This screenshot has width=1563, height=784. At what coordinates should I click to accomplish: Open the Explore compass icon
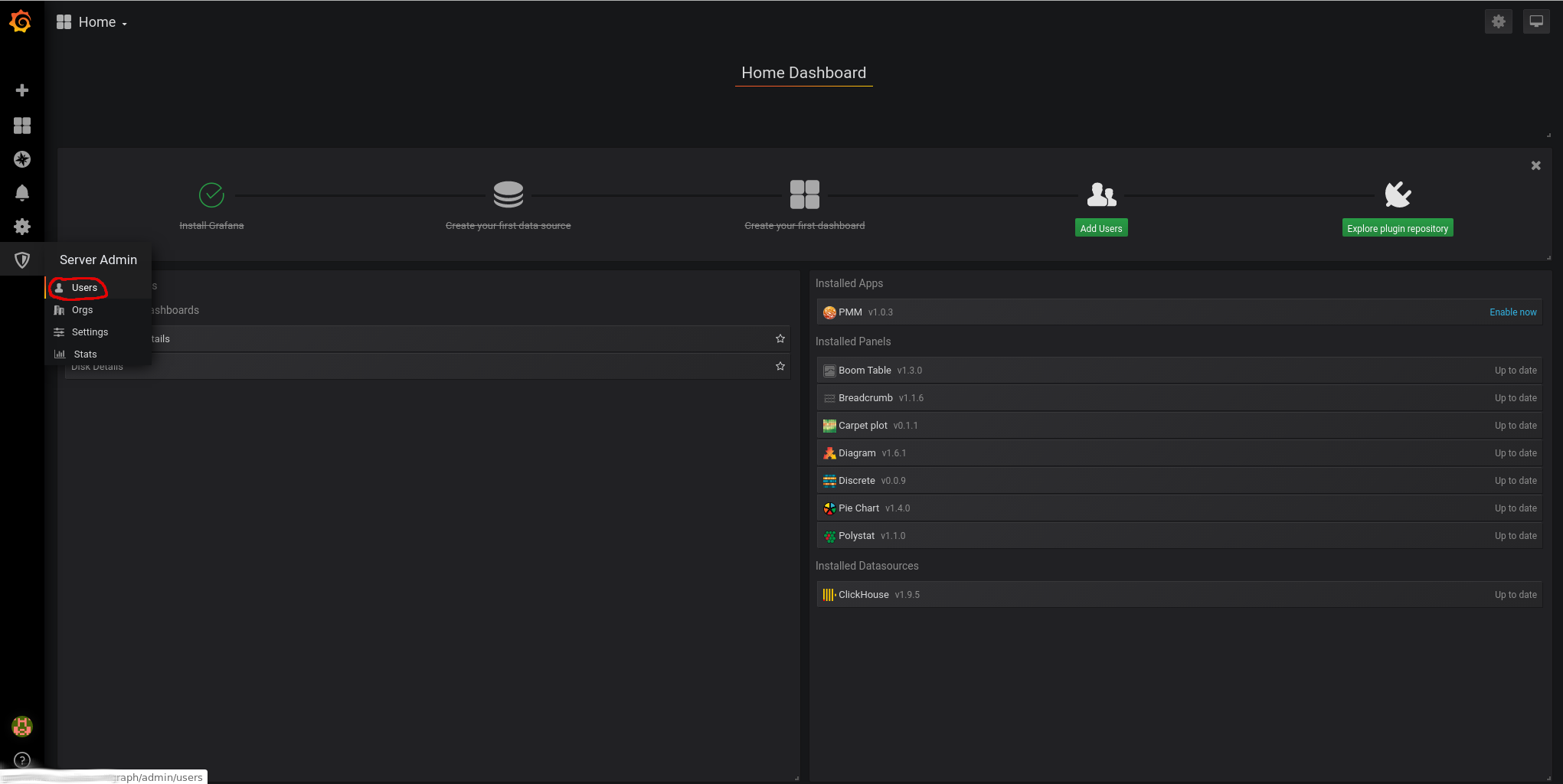point(22,159)
